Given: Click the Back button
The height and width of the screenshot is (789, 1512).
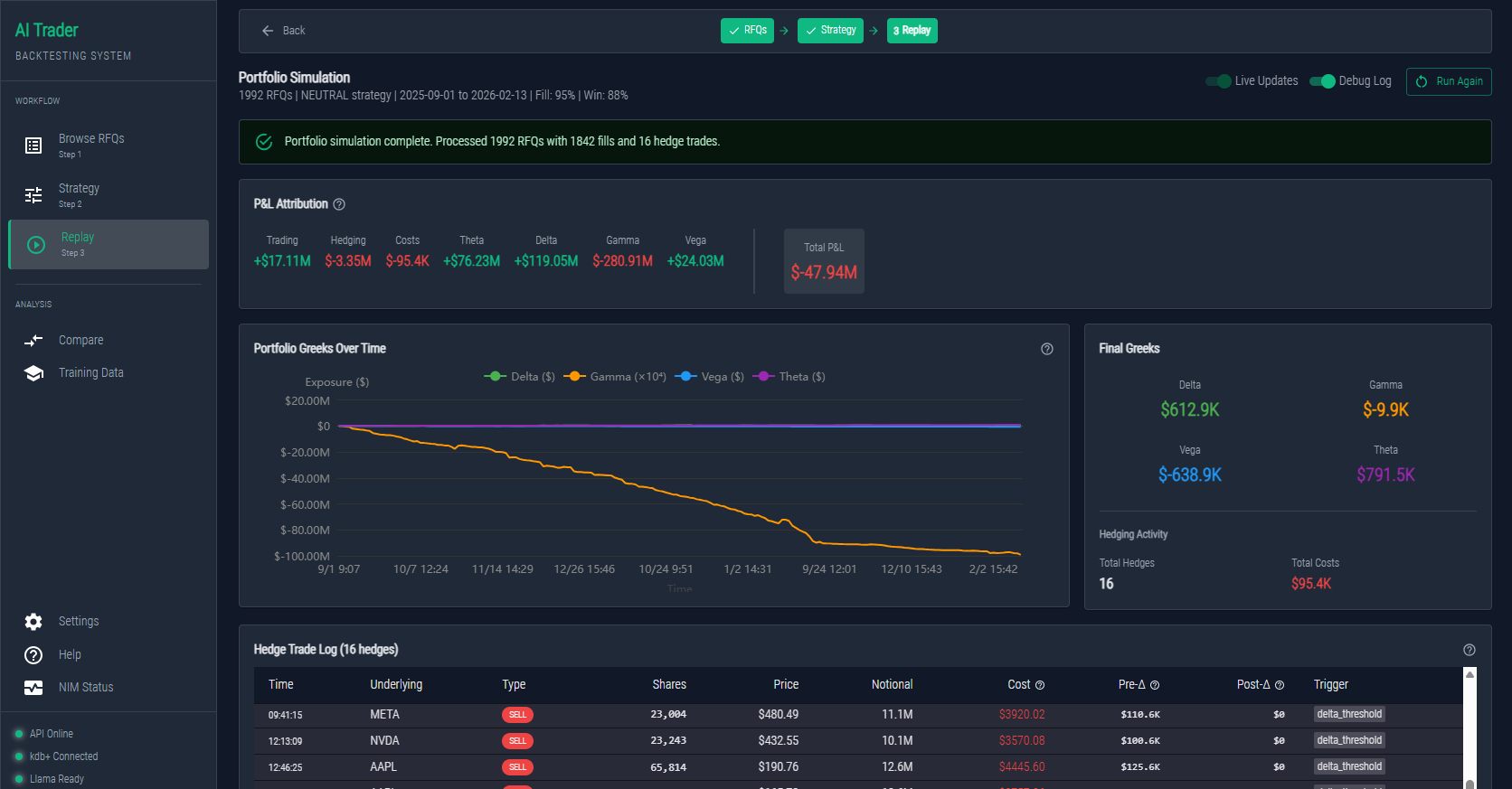Looking at the screenshot, I should pyautogui.click(x=283, y=31).
